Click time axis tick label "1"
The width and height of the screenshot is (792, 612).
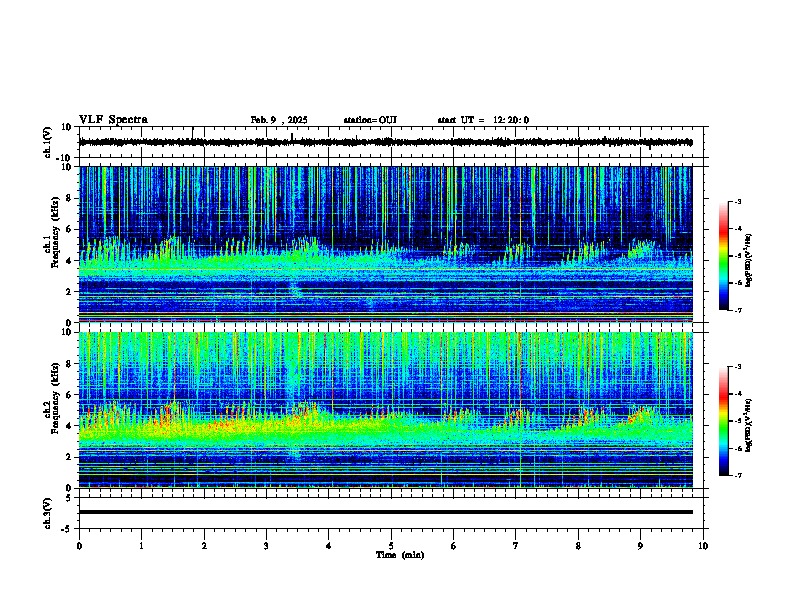pos(141,546)
